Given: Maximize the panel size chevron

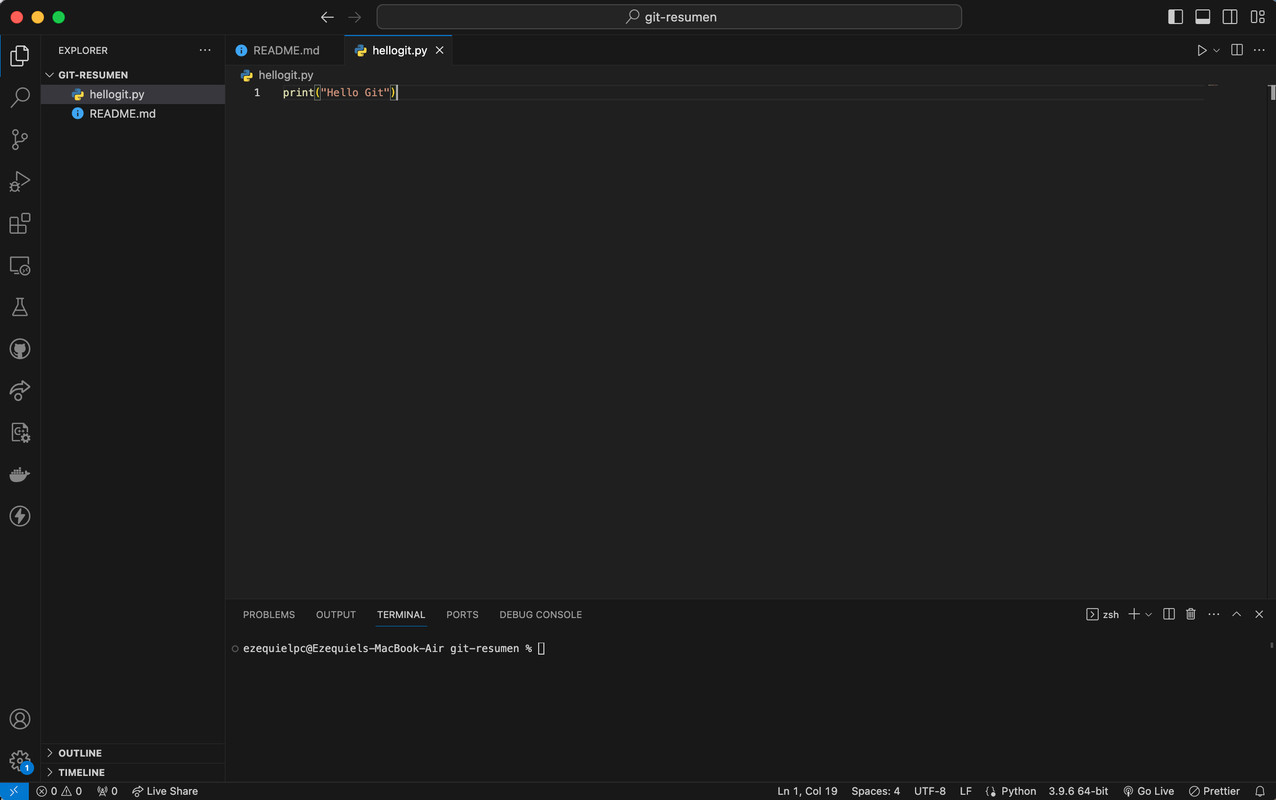Looking at the screenshot, I should (1237, 614).
